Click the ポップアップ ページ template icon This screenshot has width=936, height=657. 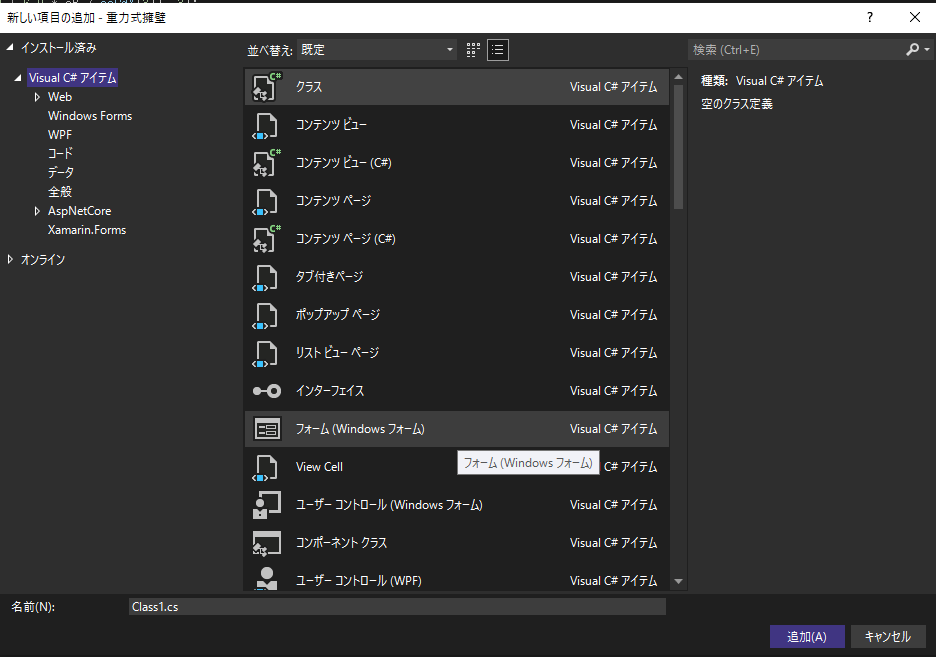point(266,315)
